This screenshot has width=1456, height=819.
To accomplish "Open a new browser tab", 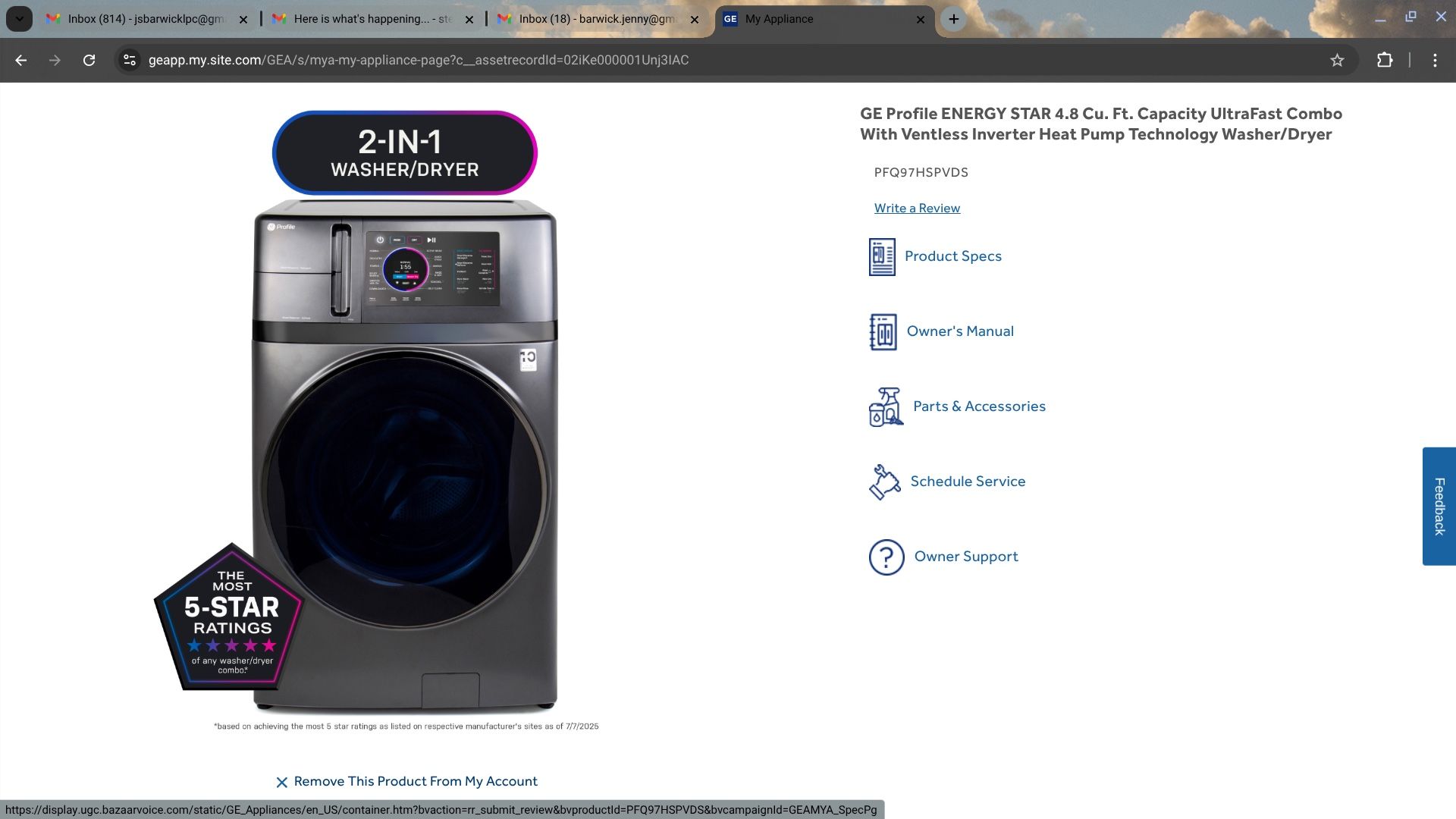I will (x=954, y=19).
